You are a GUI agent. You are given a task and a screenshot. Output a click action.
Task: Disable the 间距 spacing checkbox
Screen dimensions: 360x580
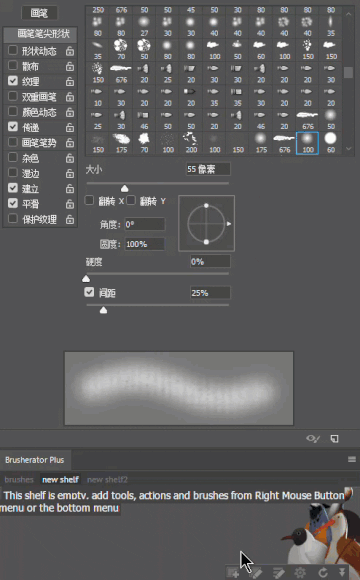(x=89, y=292)
